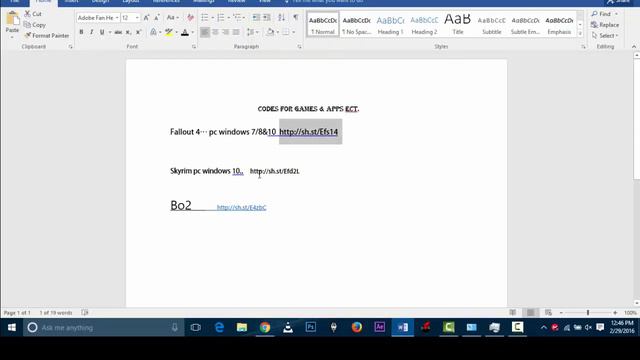Expand the Styles gallery more arrow

(580, 34)
